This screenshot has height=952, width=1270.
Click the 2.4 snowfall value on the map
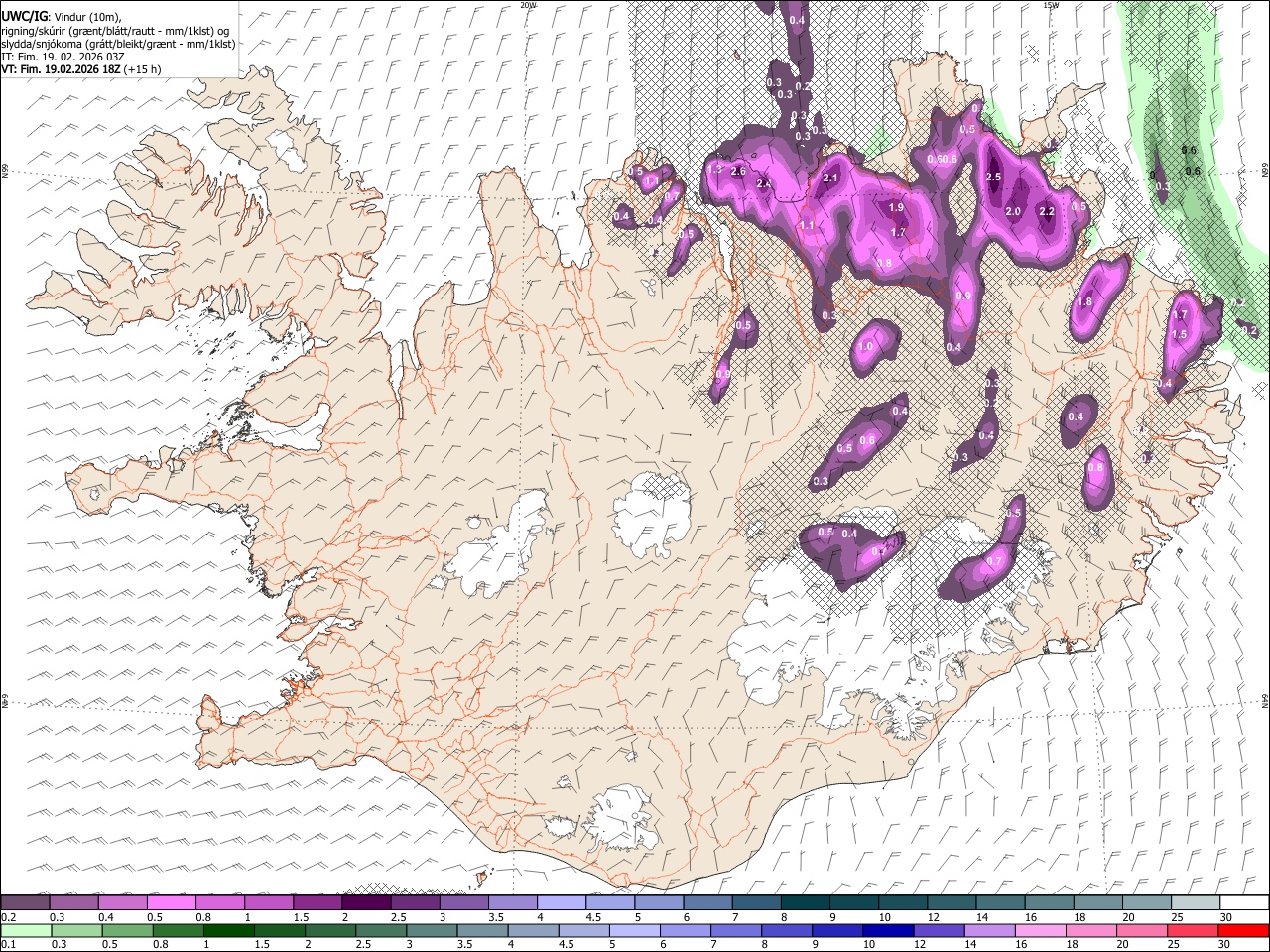pyautogui.click(x=764, y=183)
